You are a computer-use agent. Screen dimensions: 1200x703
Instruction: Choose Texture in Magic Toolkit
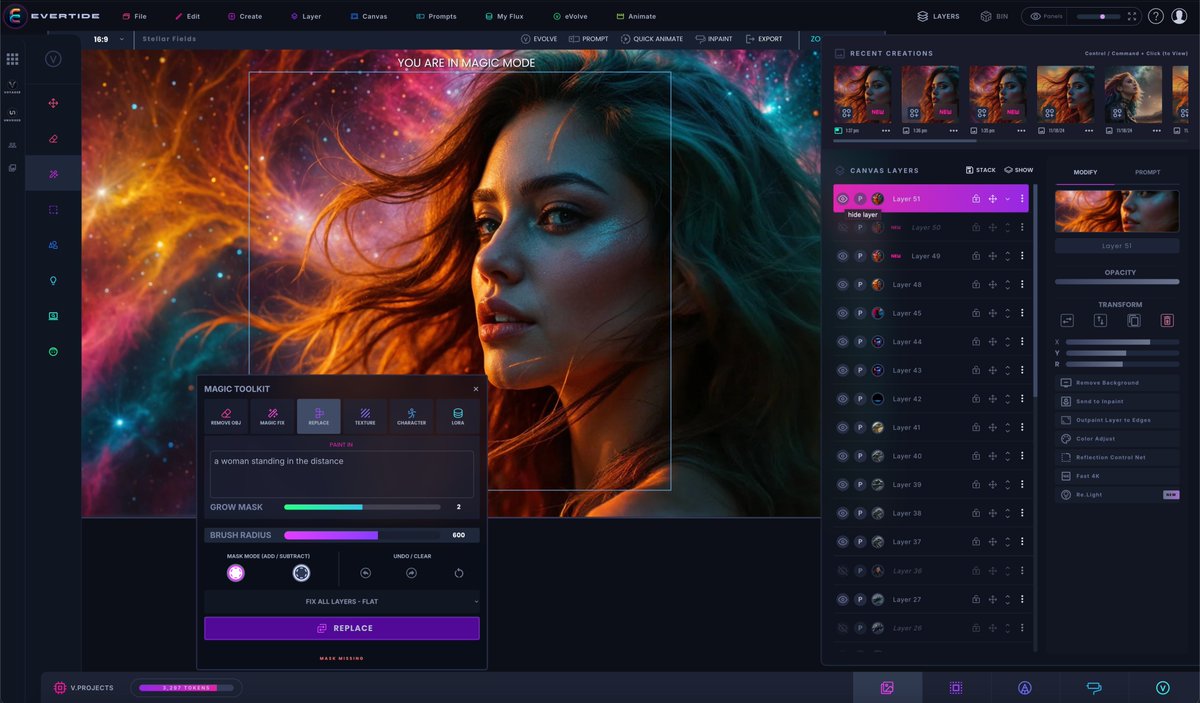click(365, 416)
